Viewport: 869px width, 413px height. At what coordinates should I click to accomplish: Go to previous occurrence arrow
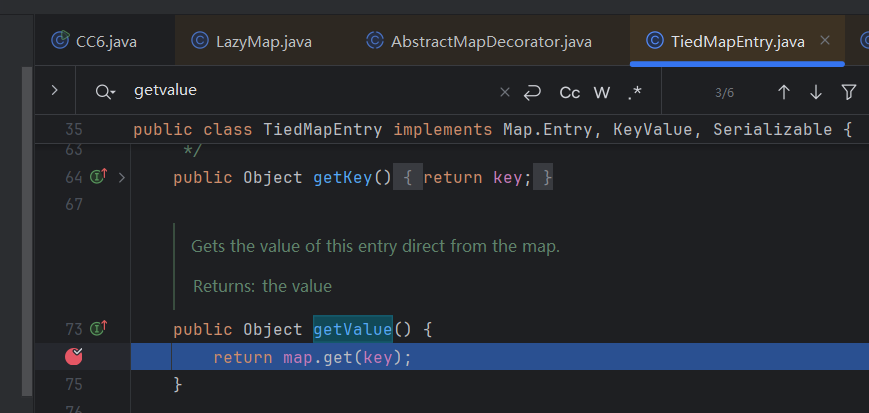click(x=783, y=92)
